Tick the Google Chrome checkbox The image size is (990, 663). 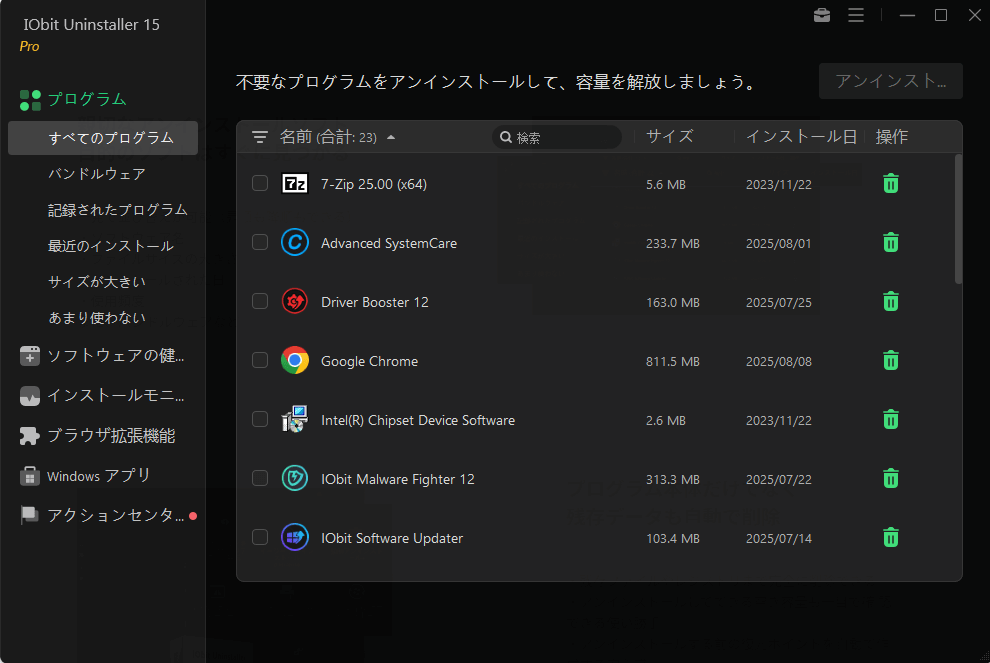coord(259,360)
